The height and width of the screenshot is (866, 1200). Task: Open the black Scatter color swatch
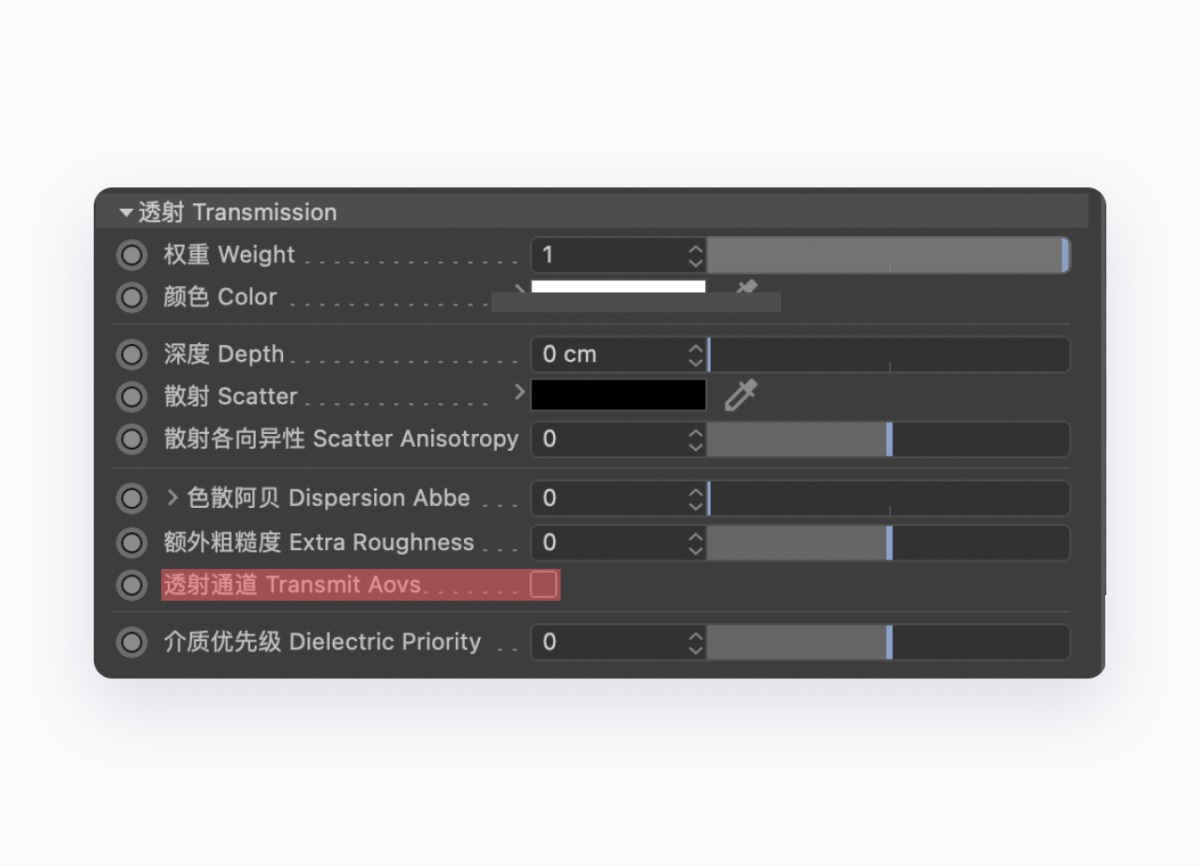click(617, 395)
